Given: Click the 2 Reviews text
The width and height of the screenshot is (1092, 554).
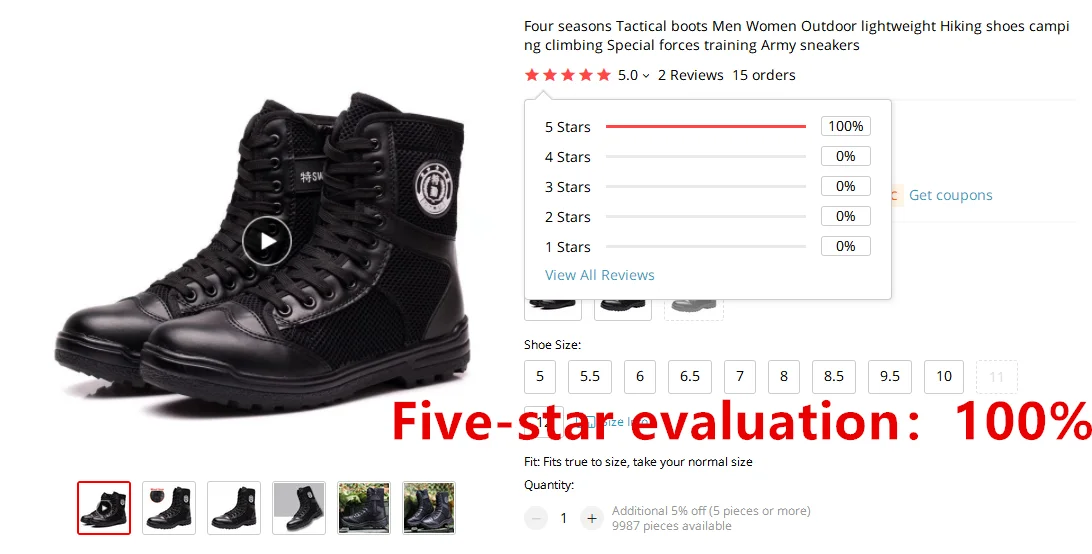Looking at the screenshot, I should coord(690,75).
